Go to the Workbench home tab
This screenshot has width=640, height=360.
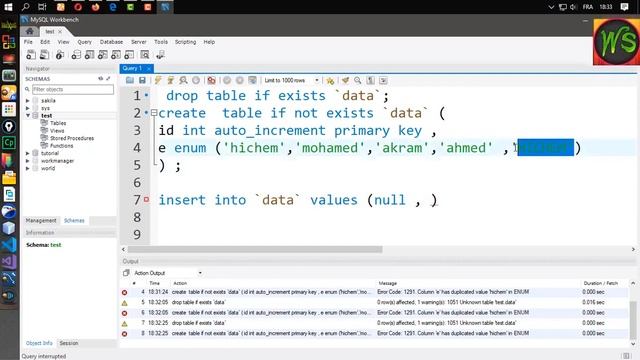(29, 31)
